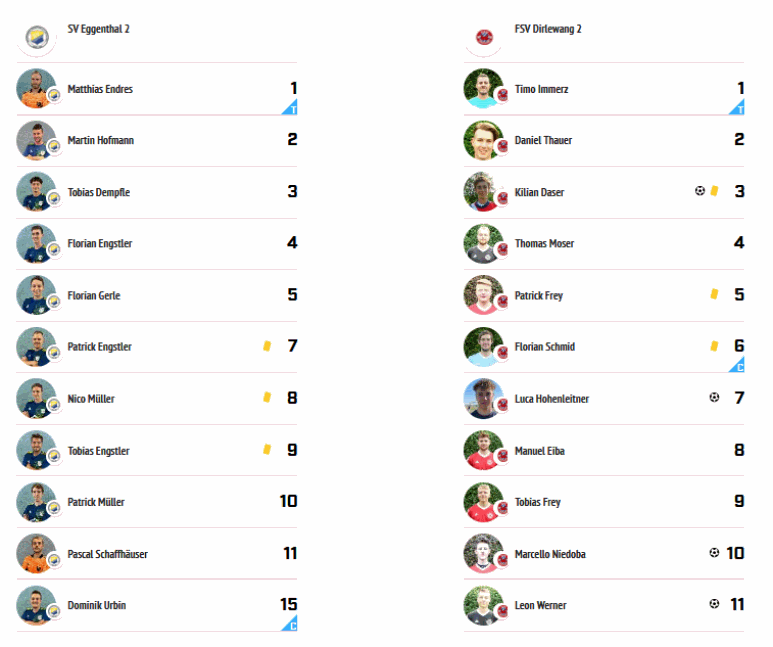773x647 pixels.
Task: Click the captain badge on Dominik Urbin's row
Action: (290, 623)
